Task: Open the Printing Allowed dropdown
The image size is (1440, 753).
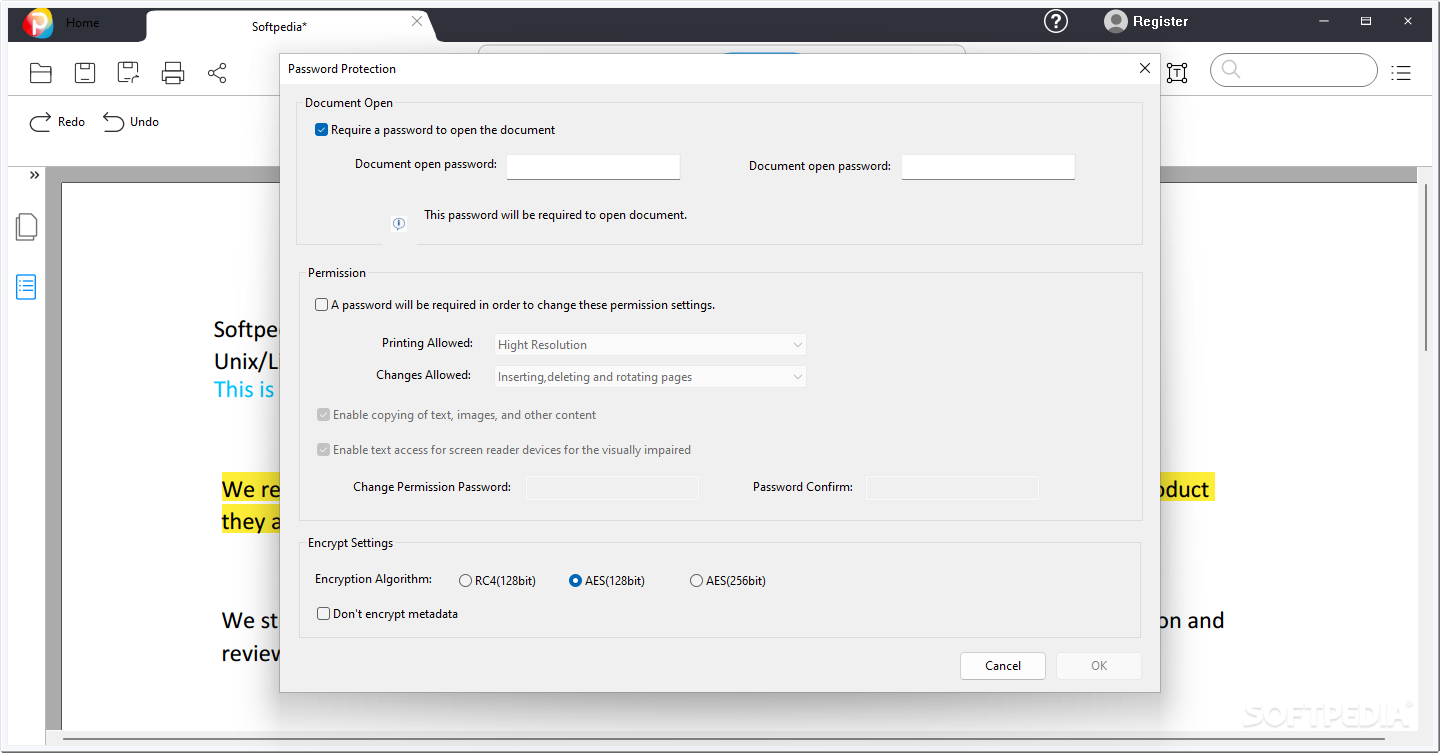Action: [x=650, y=345]
